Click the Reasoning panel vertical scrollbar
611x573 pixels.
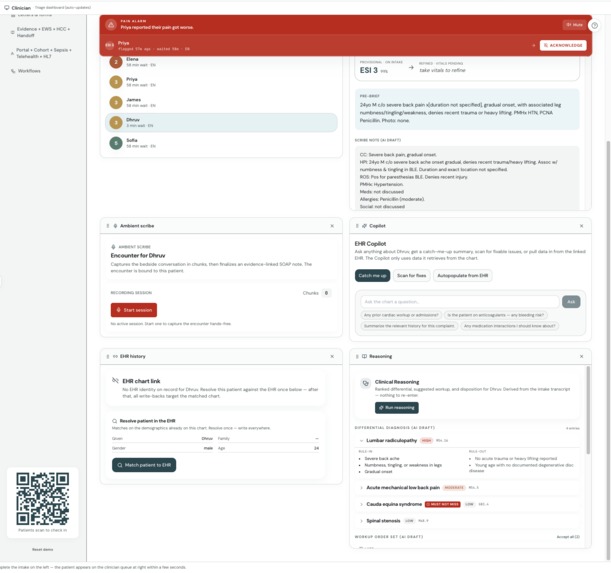point(588,410)
